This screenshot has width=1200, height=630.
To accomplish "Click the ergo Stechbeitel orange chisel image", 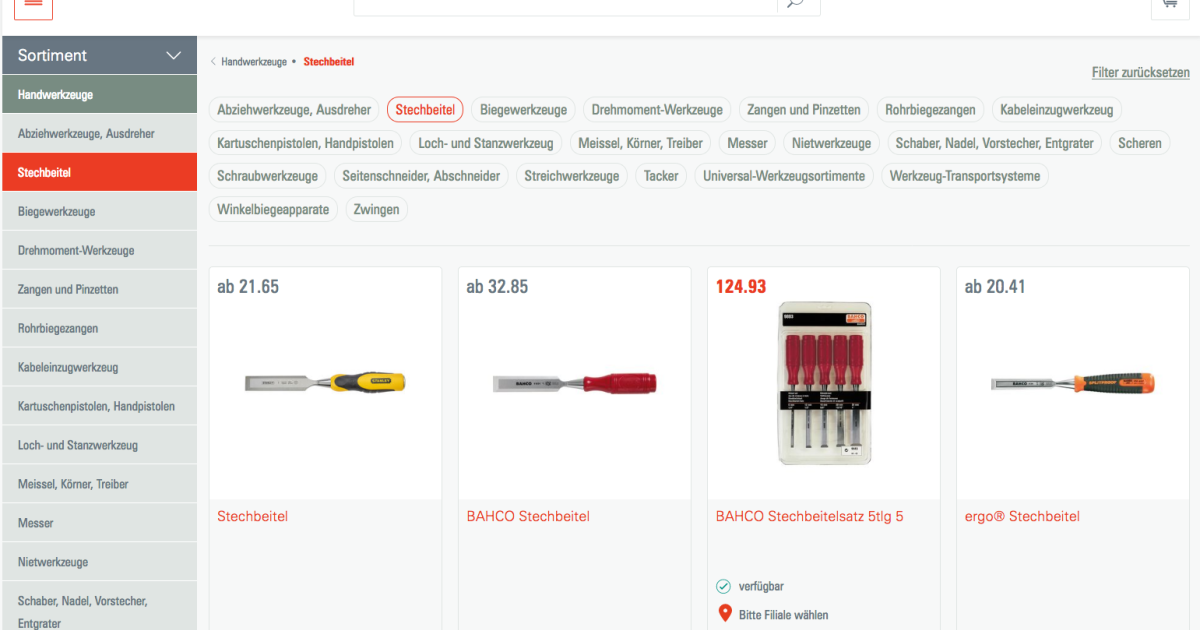I will [1073, 382].
